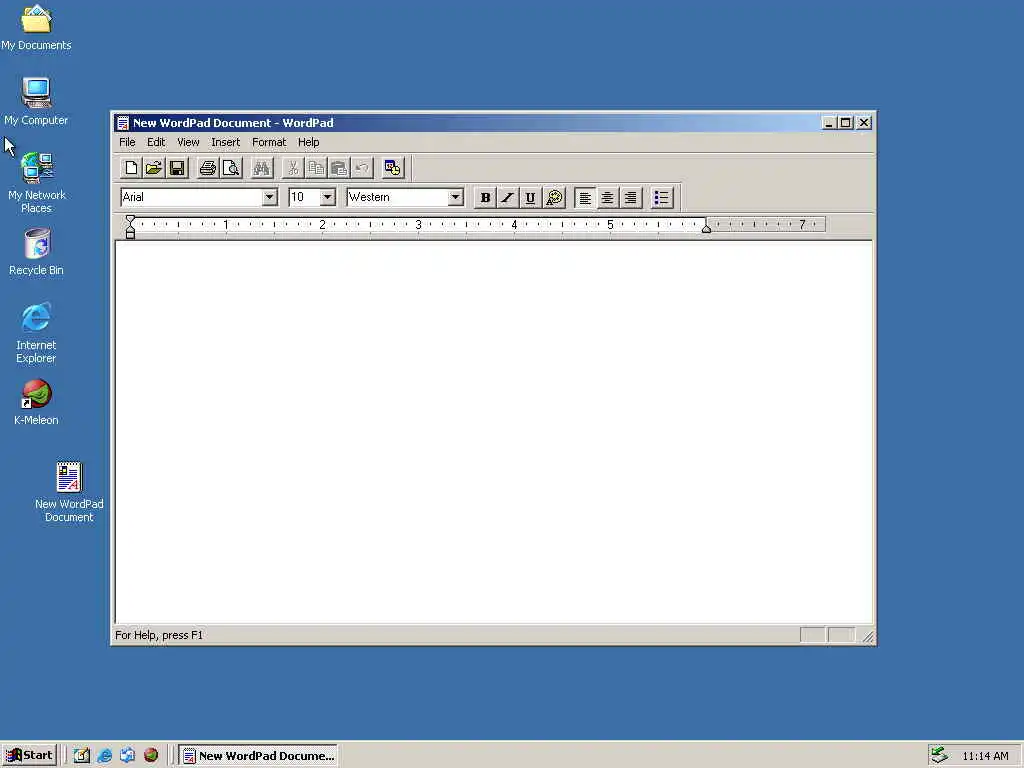Open the Start menu
The width and height of the screenshot is (1024, 768).
point(29,756)
